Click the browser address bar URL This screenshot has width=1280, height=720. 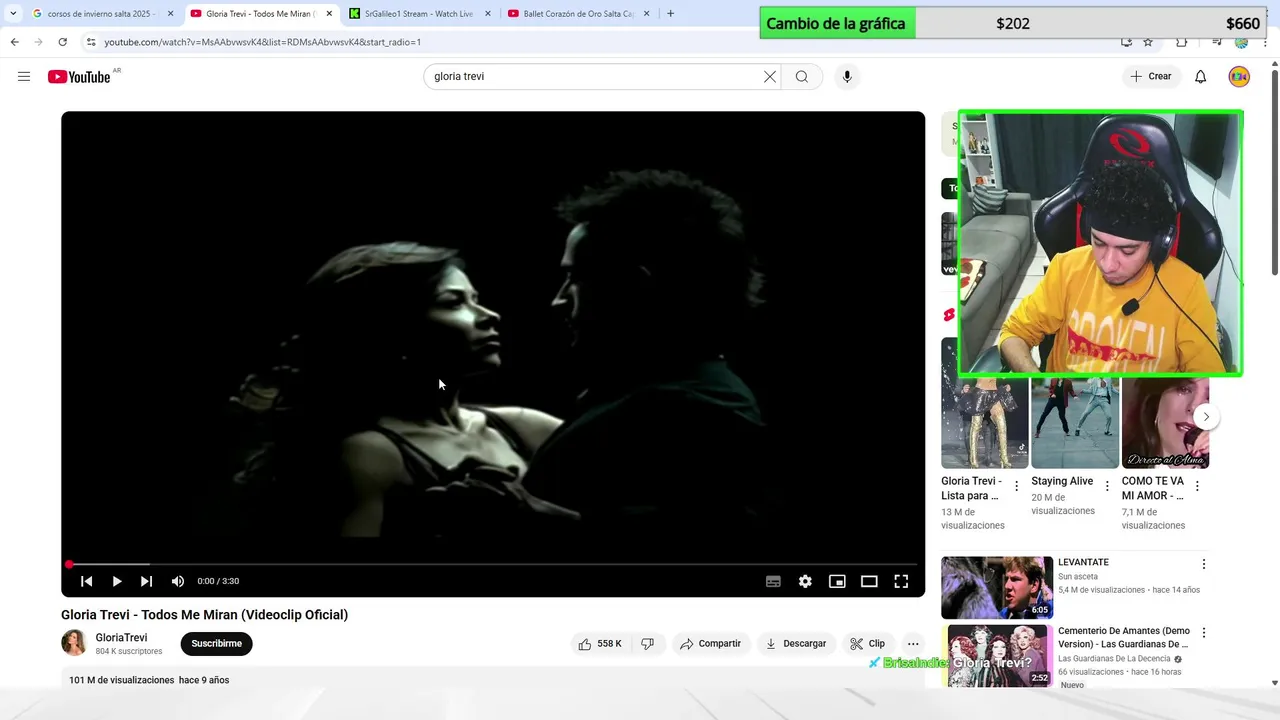[x=263, y=42]
